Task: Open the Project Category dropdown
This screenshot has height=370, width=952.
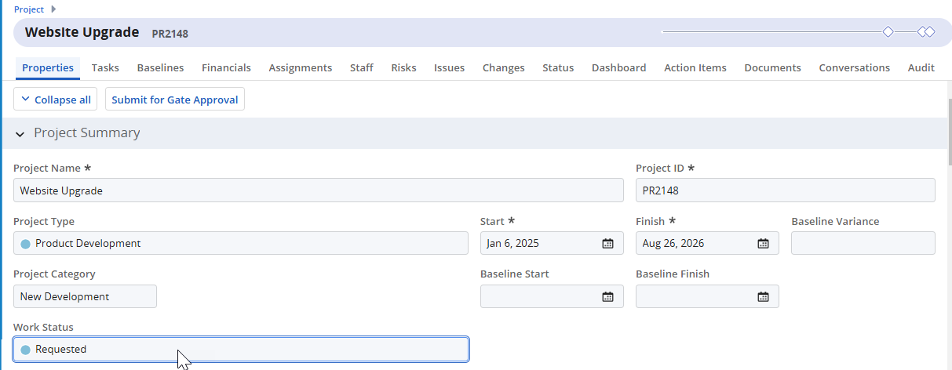Action: click(85, 296)
